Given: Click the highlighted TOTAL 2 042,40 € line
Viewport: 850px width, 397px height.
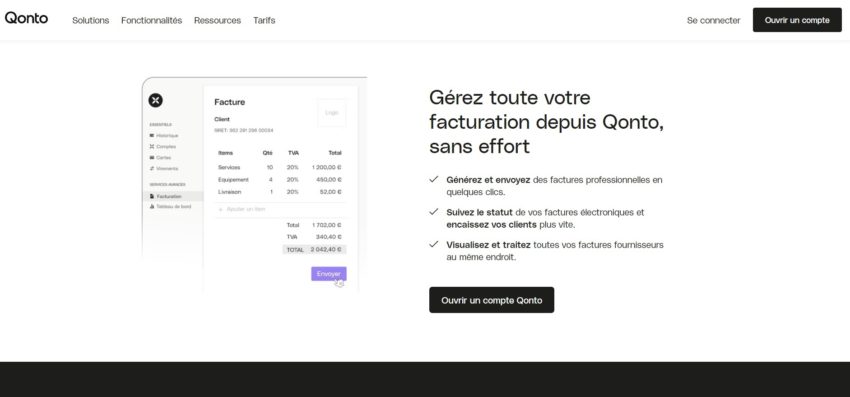Looking at the screenshot, I should [x=314, y=249].
